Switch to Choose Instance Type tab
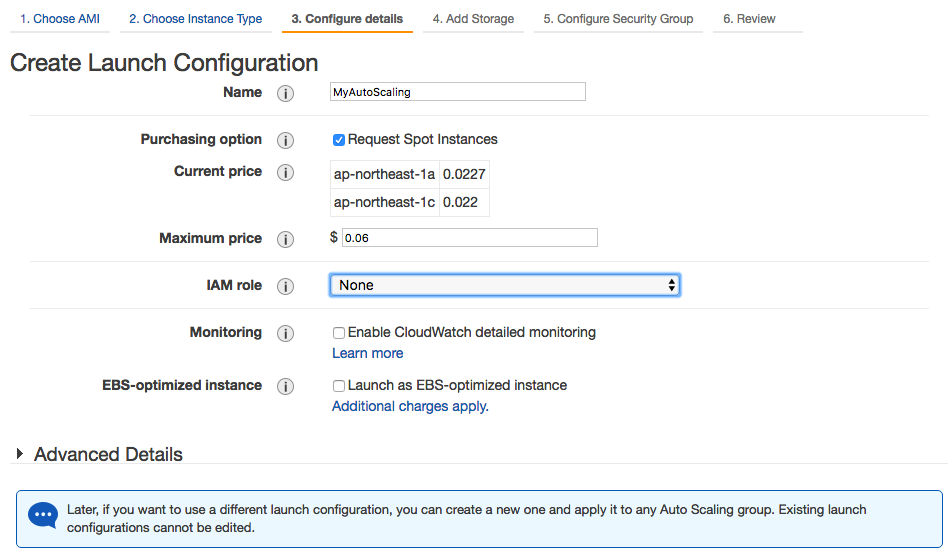Screen dimensions: 948x560 coord(195,19)
